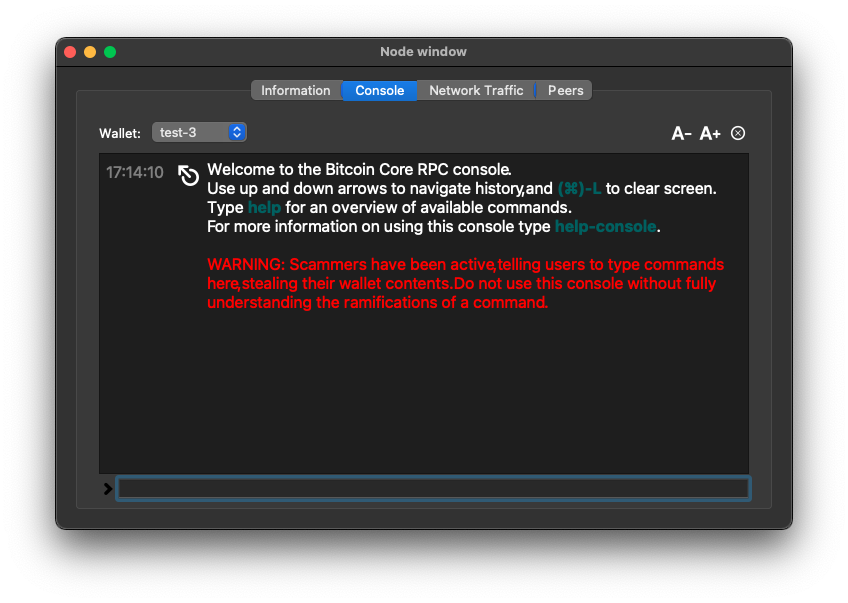Viewport: 848px width, 603px height.
Task: View the Peers tab
Action: [565, 90]
